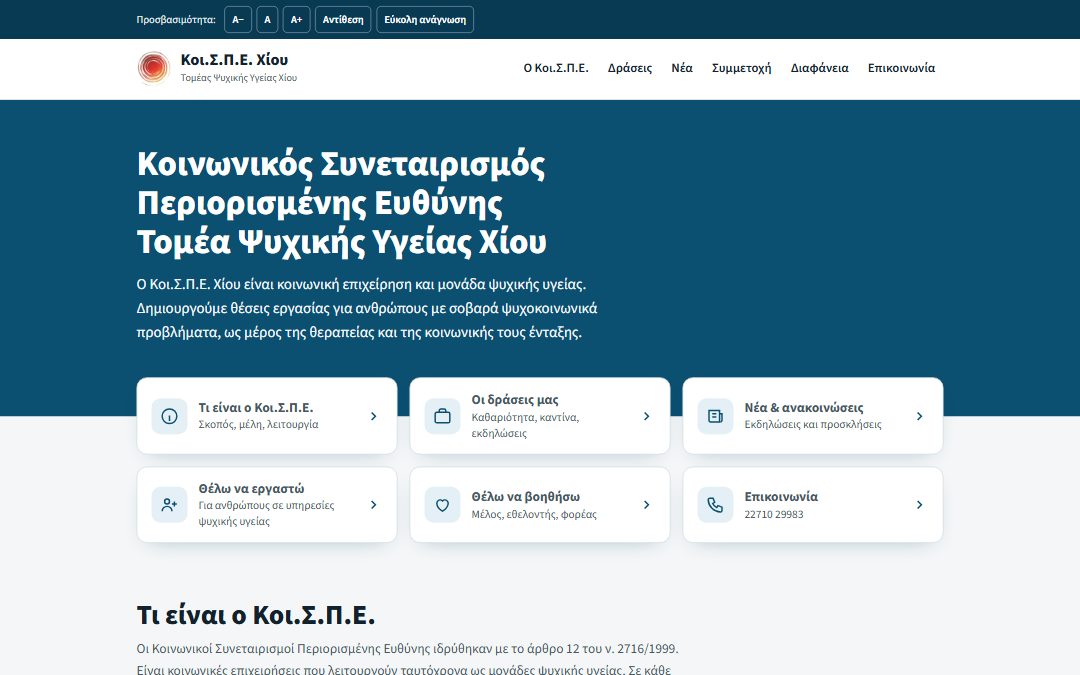Click chevron arrow on 'Επικοινωνία' phone card
This screenshot has width=1080, height=675.
(919, 505)
